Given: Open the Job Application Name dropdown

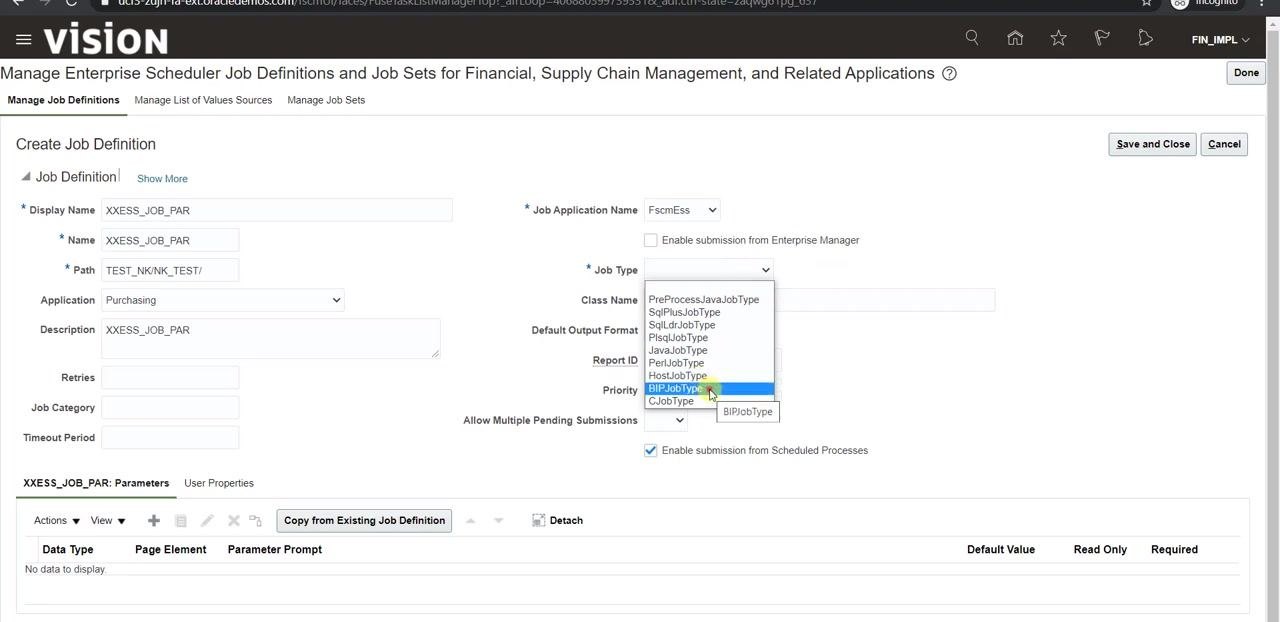Looking at the screenshot, I should pos(682,210).
